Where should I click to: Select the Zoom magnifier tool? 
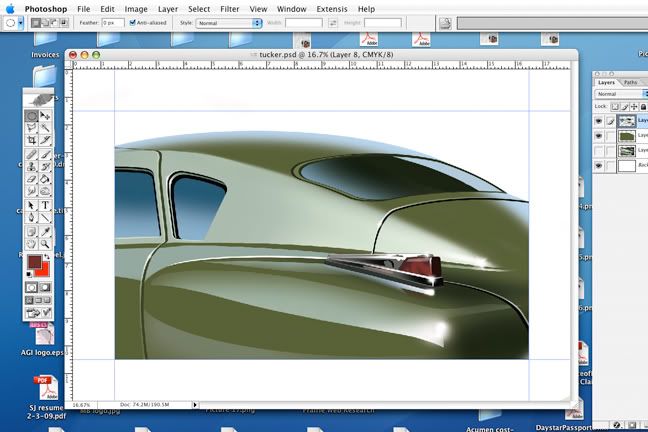click(45, 244)
